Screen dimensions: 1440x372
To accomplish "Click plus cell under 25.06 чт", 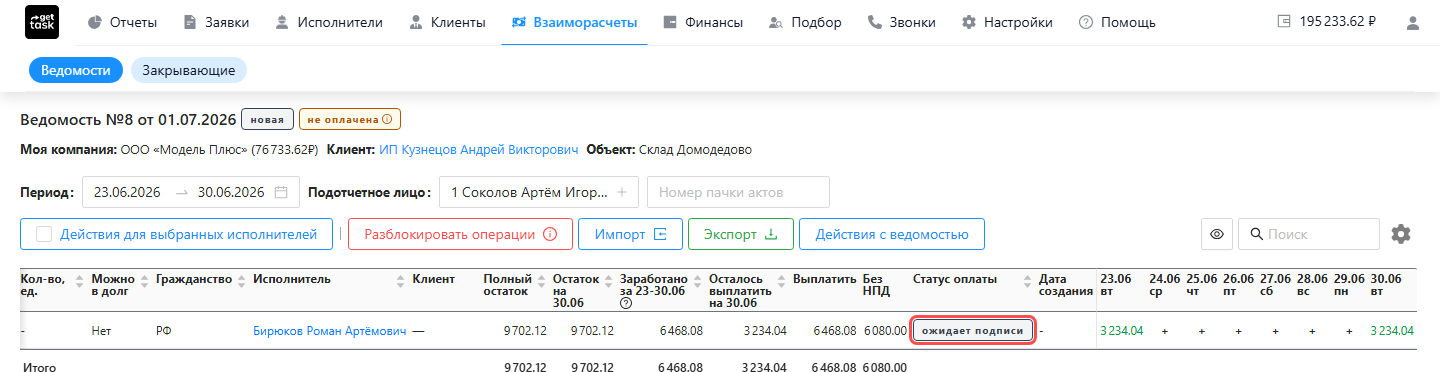I will pyautogui.click(x=1201, y=331).
